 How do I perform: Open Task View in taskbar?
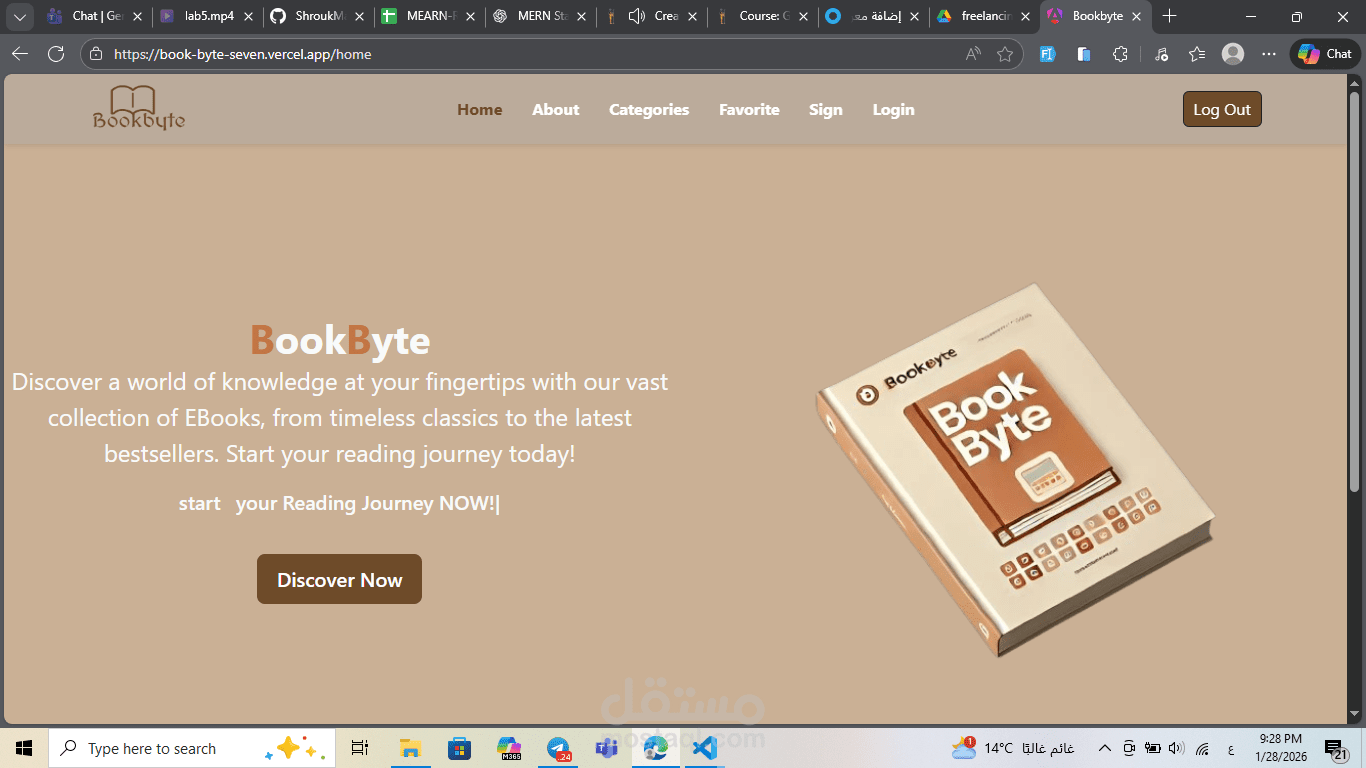click(360, 748)
